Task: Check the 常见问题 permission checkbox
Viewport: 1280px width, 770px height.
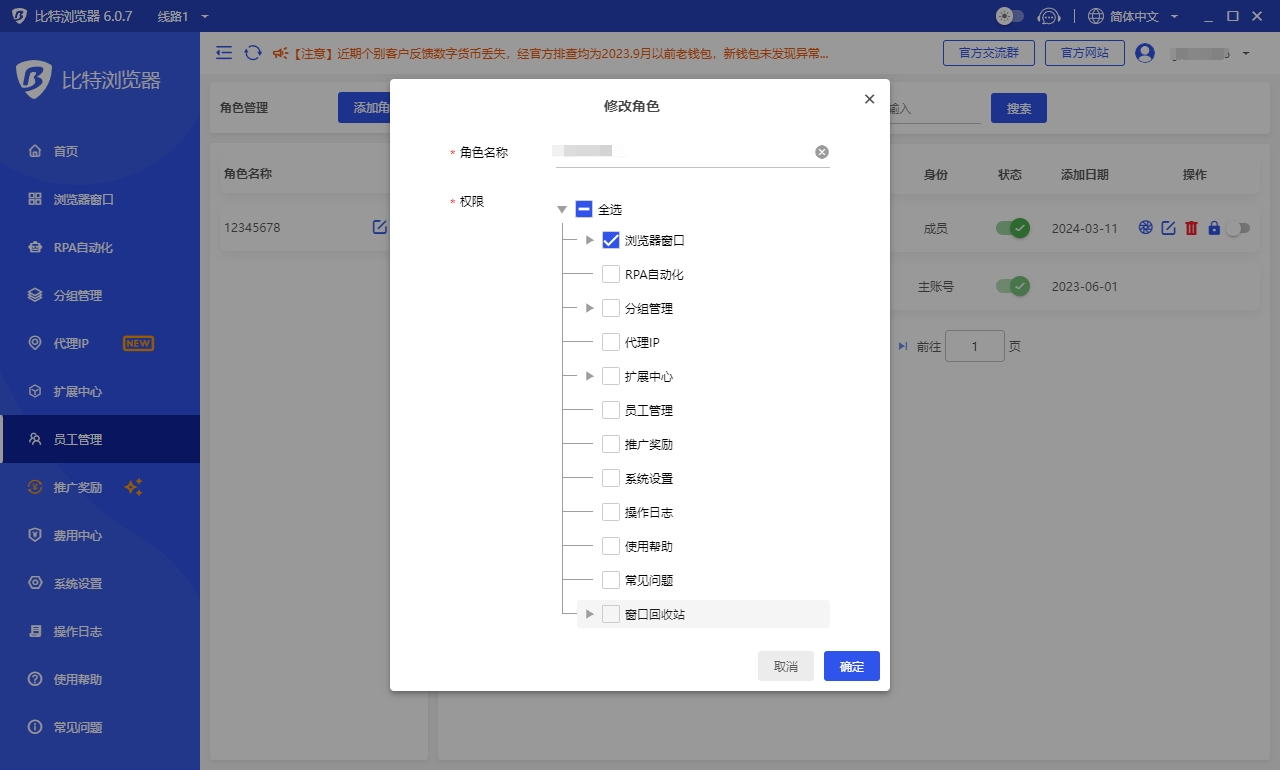Action: pos(611,580)
